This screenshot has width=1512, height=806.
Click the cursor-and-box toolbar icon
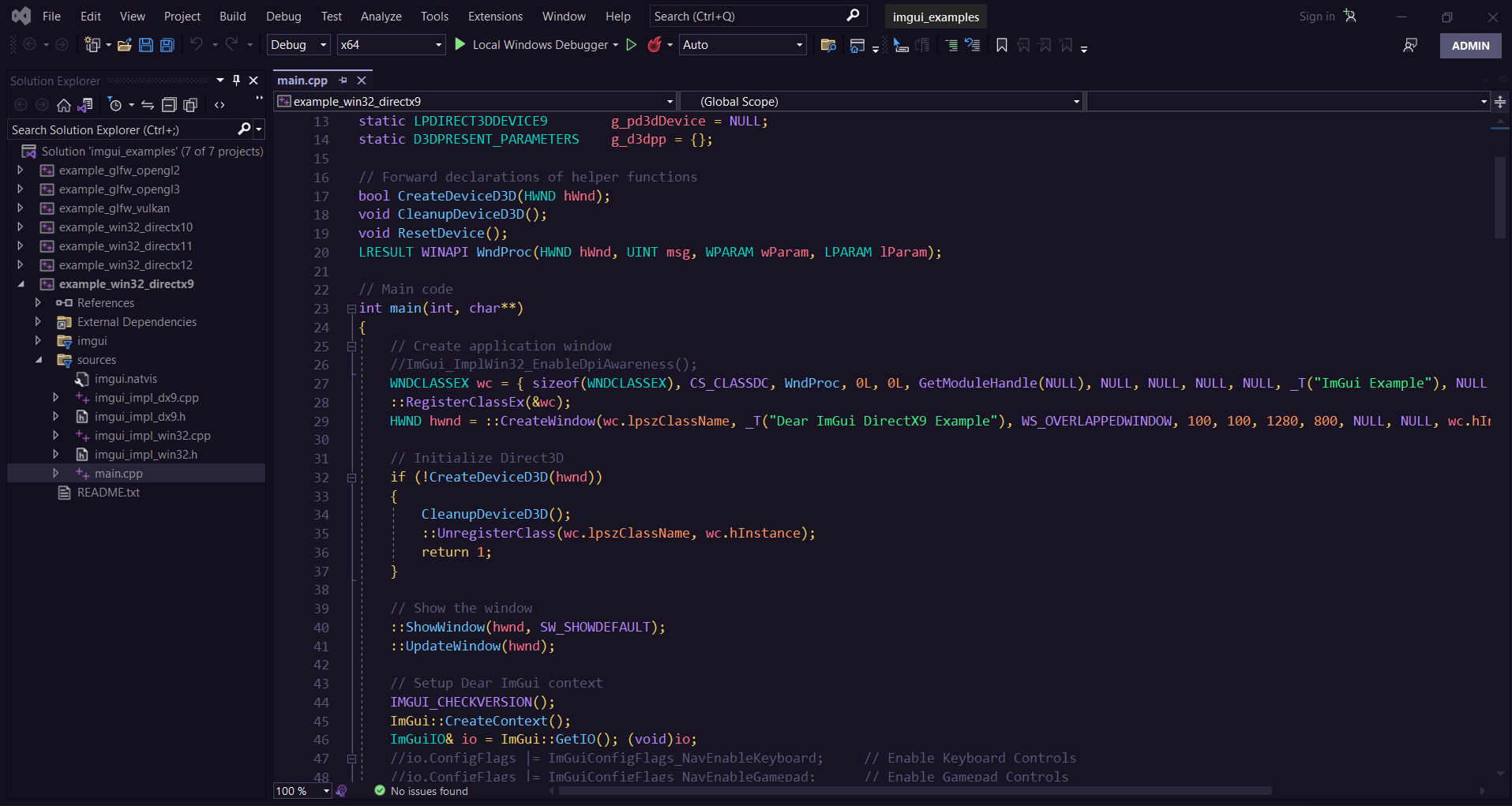[901, 46]
